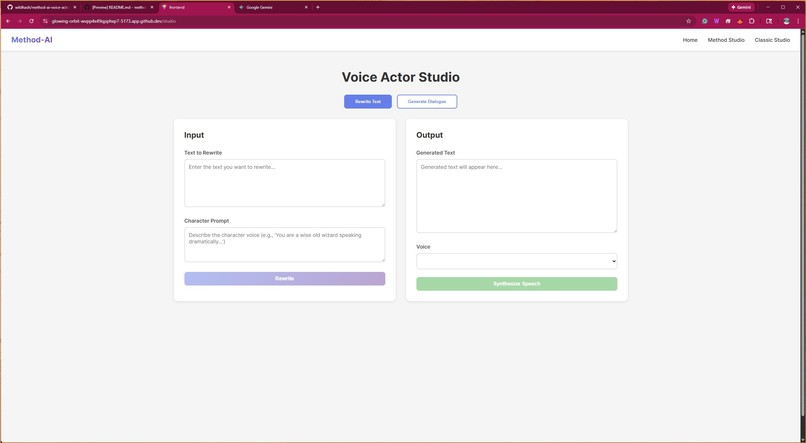Image resolution: width=806 pixels, height=443 pixels.
Task: Open the Chrome three-dot menu
Action: coord(798,21)
